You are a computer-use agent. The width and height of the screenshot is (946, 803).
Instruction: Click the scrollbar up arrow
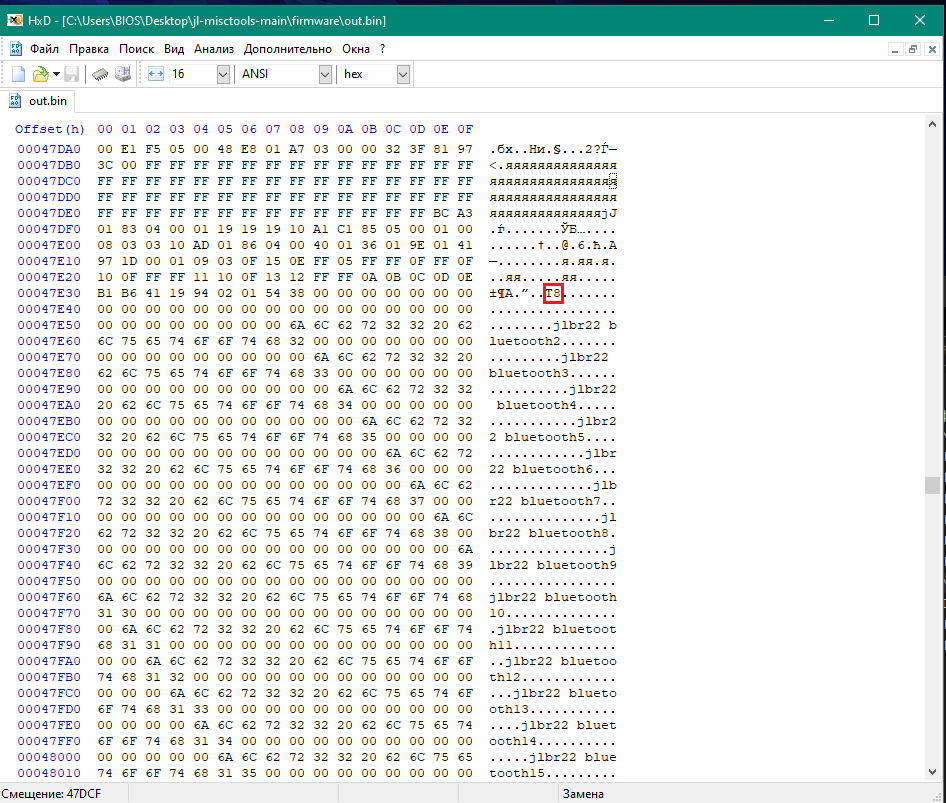pos(932,124)
